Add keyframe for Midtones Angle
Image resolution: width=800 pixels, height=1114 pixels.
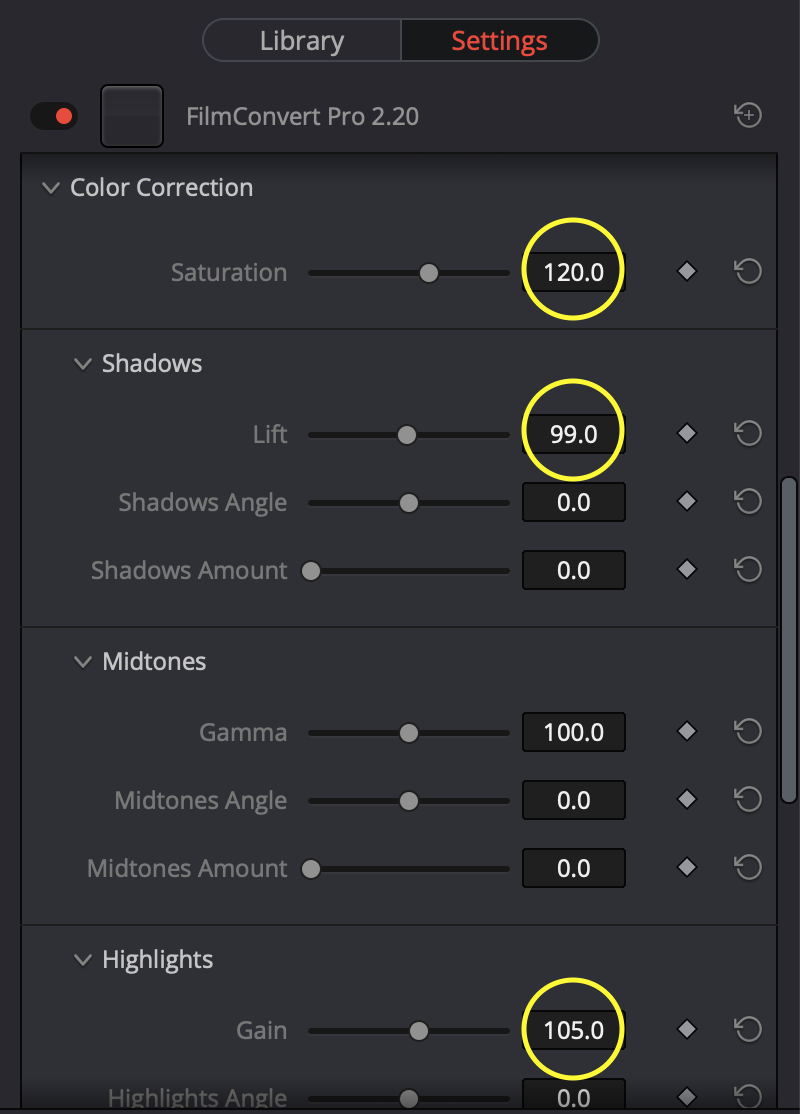click(687, 799)
